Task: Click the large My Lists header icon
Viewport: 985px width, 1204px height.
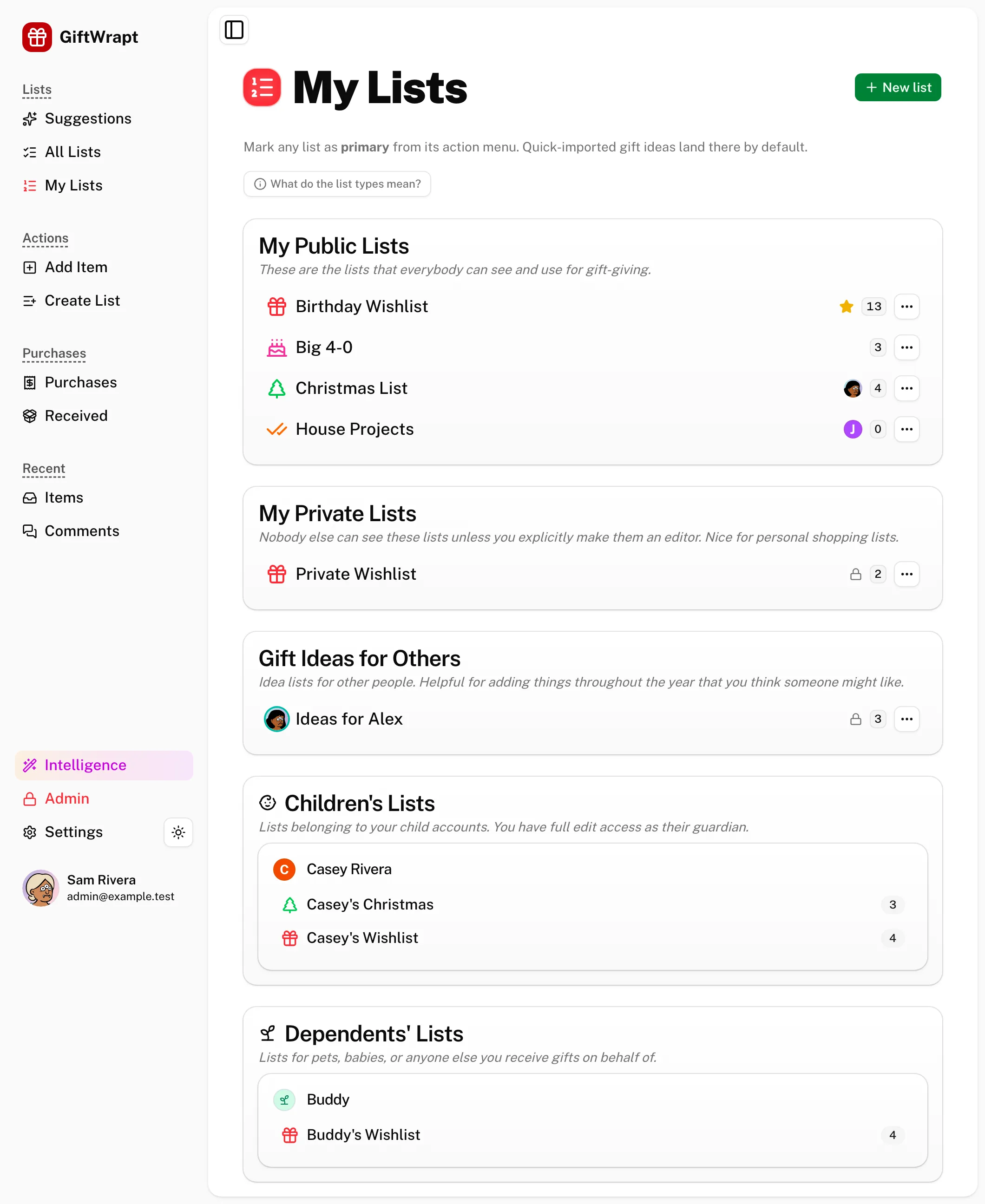Action: [x=262, y=87]
